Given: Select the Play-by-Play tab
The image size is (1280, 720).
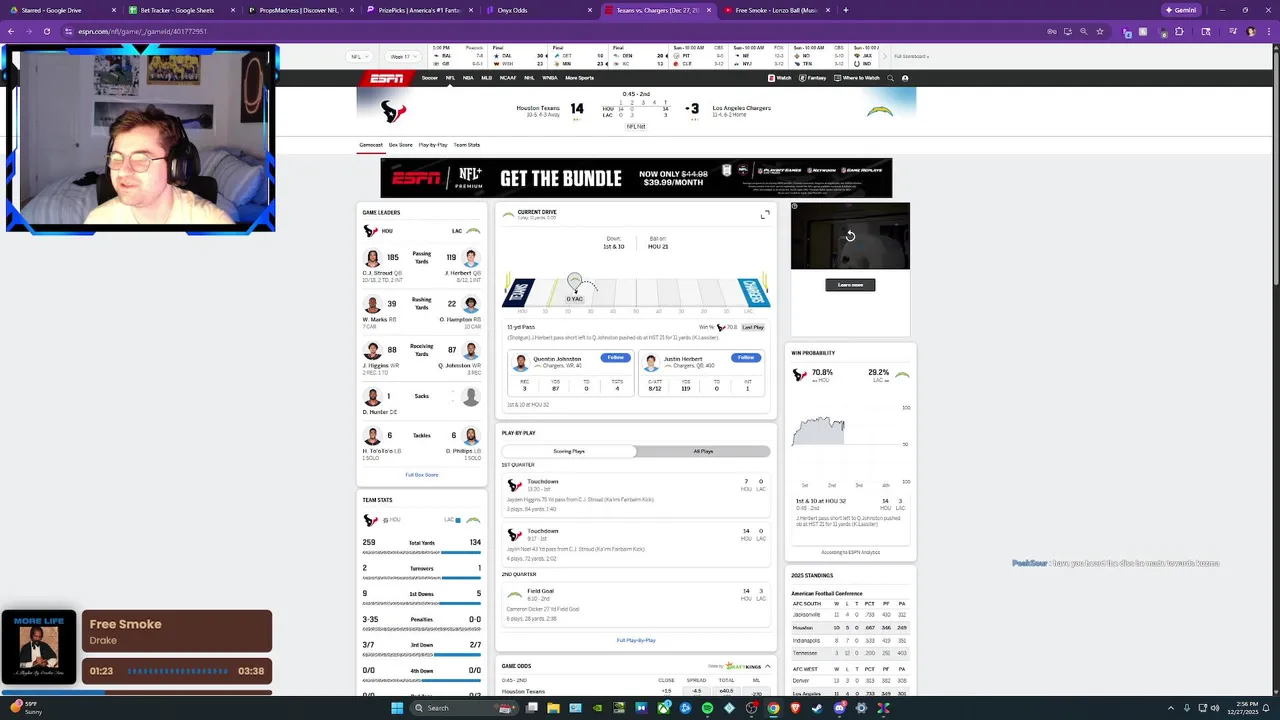Looking at the screenshot, I should tap(433, 145).
